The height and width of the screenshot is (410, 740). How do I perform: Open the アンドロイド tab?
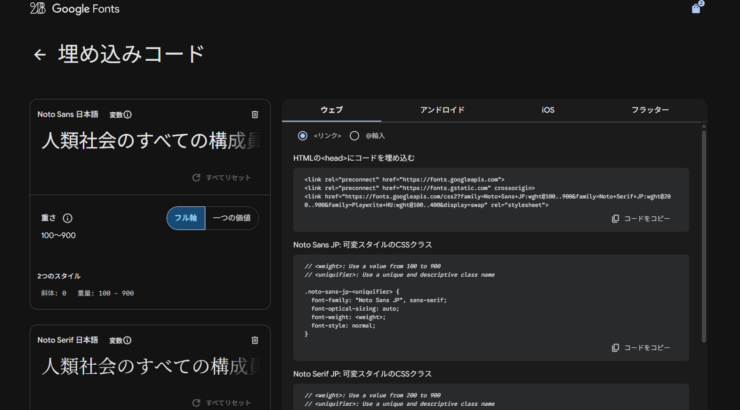pos(442,110)
